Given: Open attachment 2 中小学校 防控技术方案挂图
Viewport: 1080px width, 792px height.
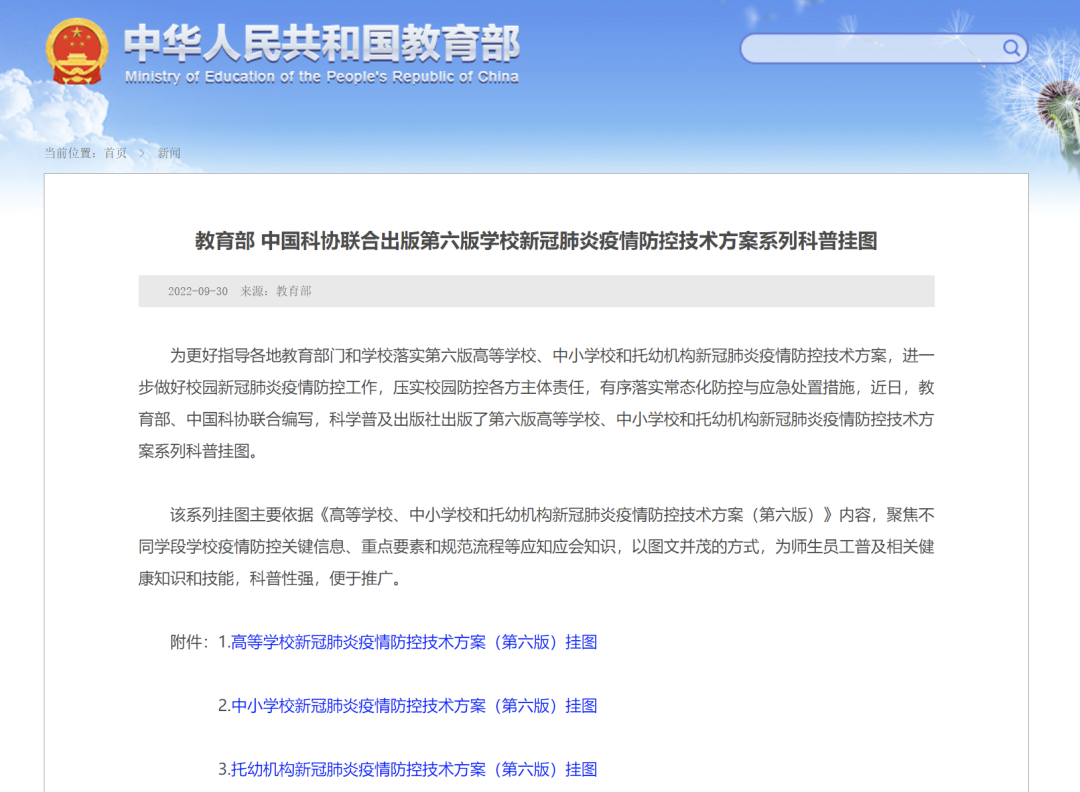Looking at the screenshot, I should [414, 706].
